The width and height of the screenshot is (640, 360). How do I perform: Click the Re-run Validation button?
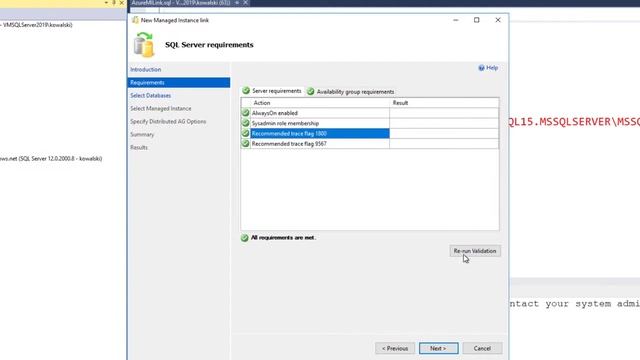point(475,251)
